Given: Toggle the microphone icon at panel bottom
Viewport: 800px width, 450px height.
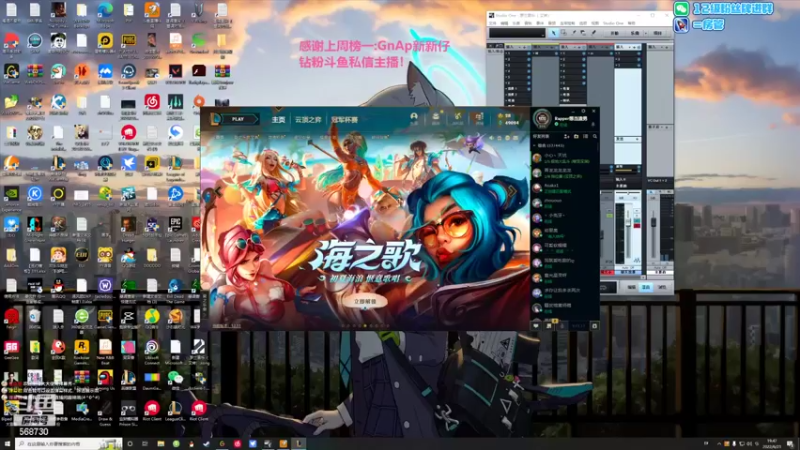Looking at the screenshot, I should pos(562,326).
